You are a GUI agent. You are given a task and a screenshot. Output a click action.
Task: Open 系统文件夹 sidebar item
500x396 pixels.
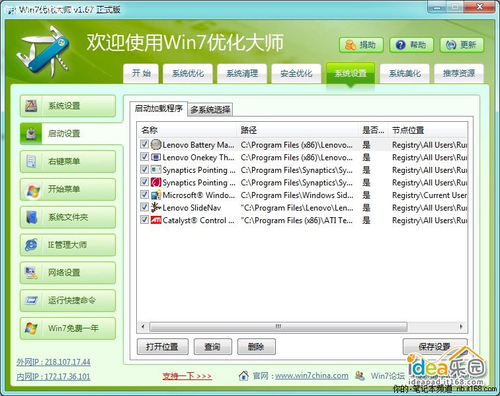pos(68,217)
